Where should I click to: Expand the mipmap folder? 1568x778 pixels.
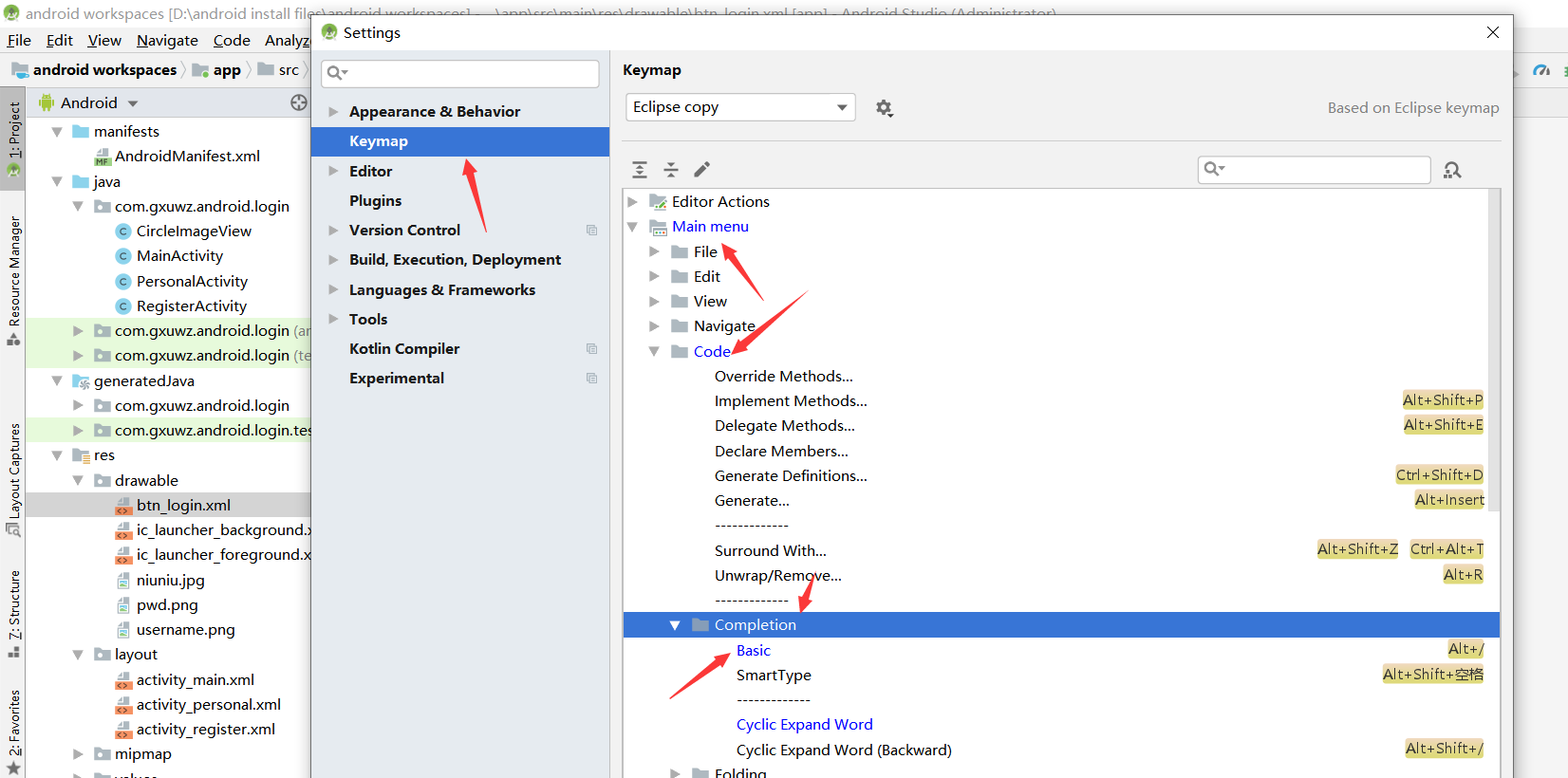[78, 754]
